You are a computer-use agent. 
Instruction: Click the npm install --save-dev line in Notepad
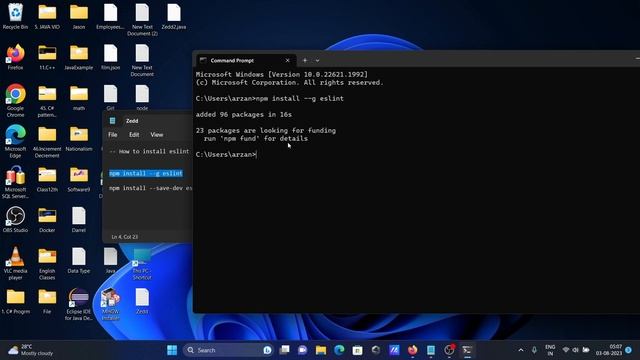151,188
